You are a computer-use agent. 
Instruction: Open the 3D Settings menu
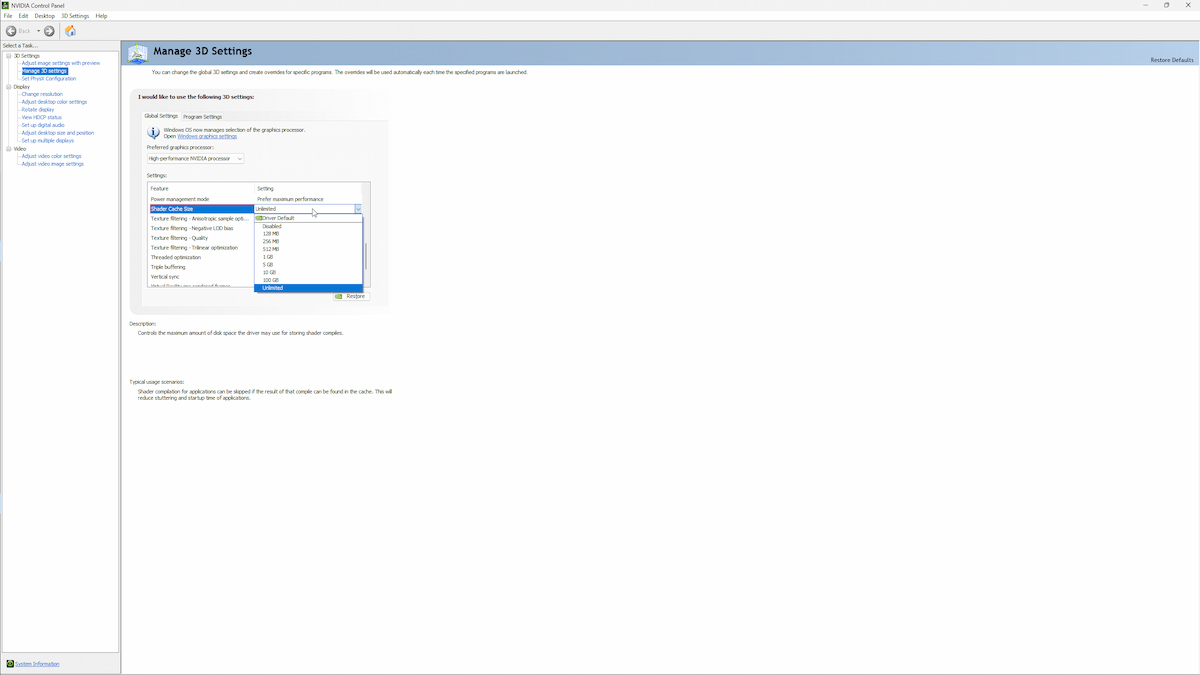(x=75, y=16)
